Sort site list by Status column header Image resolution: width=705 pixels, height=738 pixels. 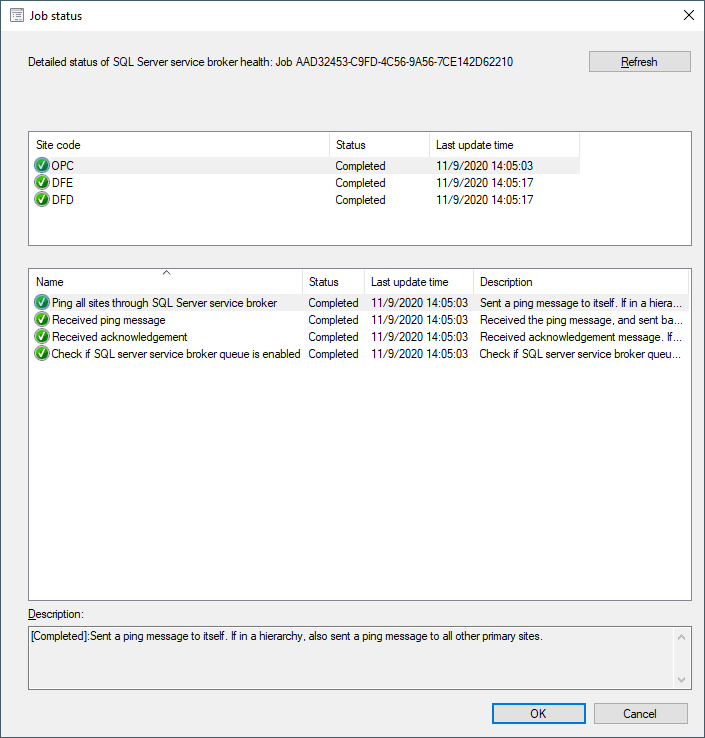coord(379,145)
